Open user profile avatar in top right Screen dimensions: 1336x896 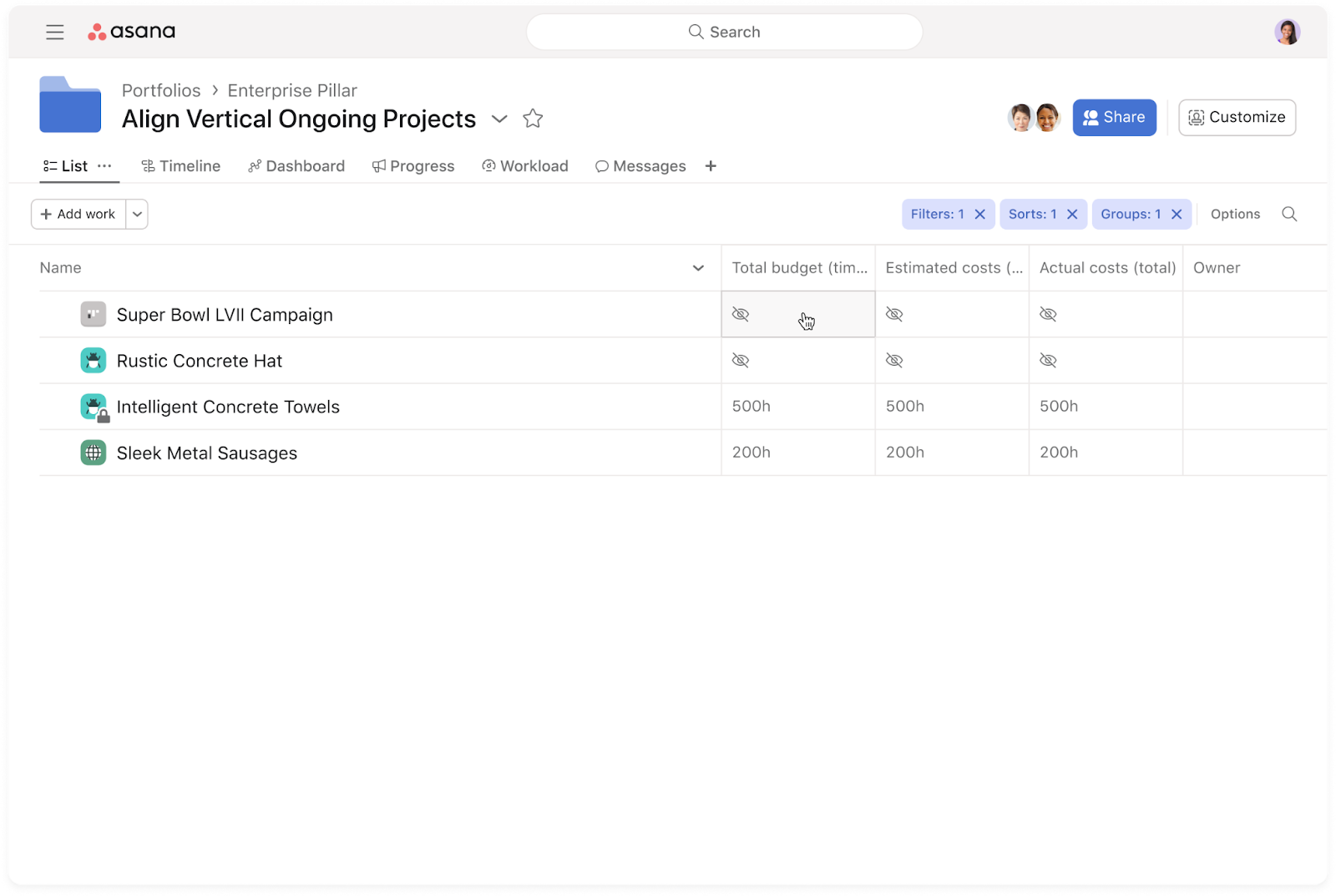coord(1287,33)
